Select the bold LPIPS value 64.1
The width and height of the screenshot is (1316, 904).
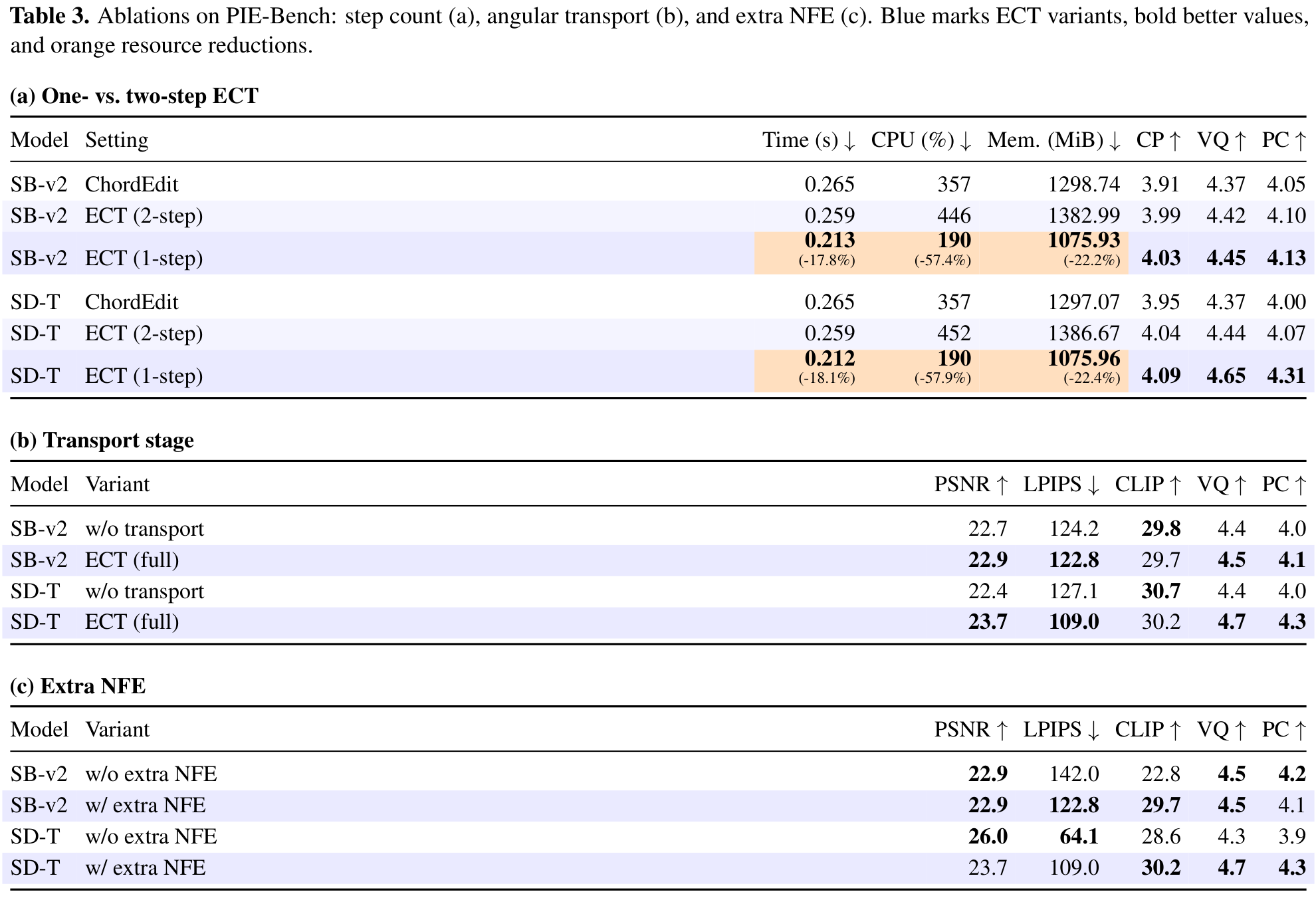1079,836
